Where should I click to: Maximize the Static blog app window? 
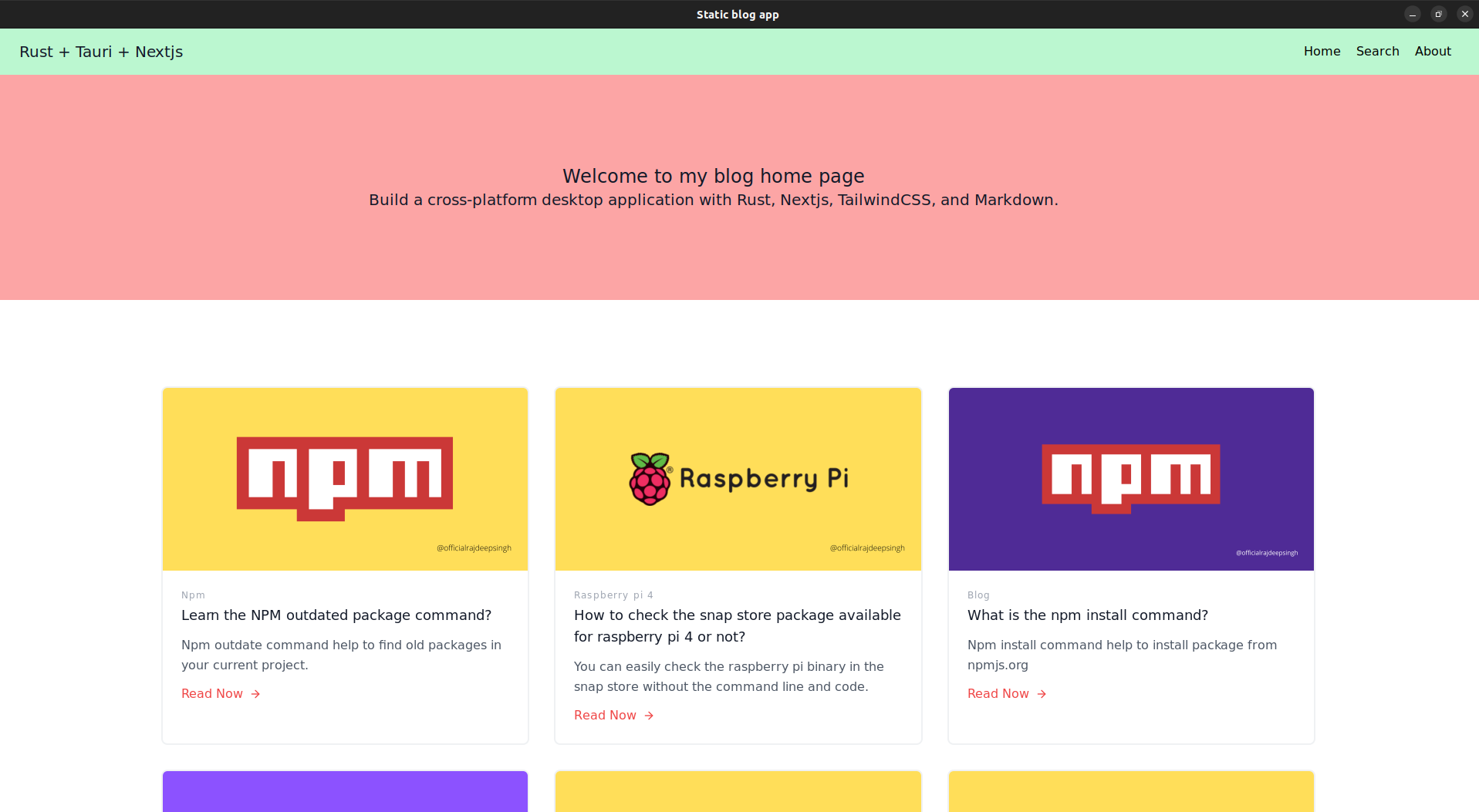(1439, 14)
